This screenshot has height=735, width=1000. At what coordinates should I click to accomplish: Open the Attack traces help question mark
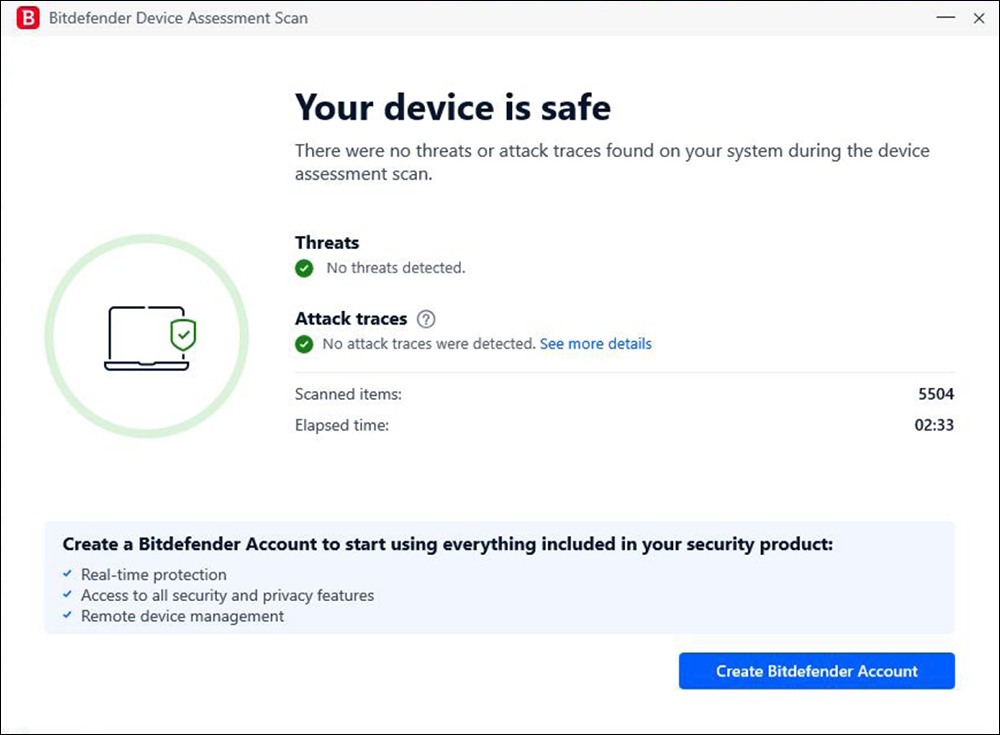pos(427,319)
